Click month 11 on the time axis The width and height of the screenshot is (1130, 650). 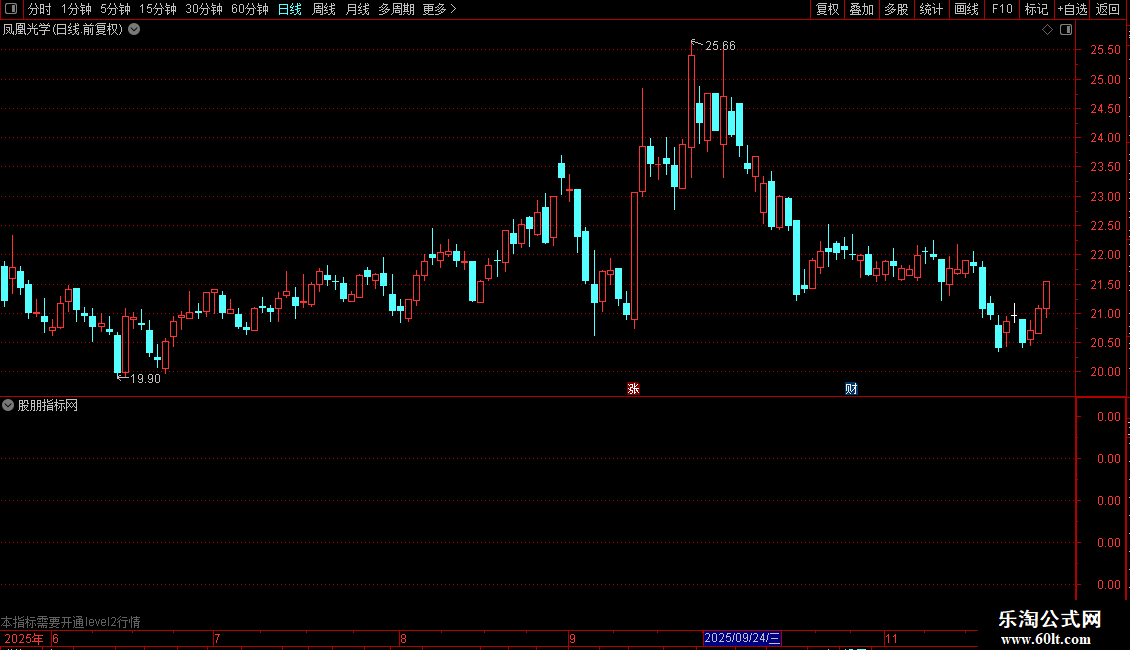(x=891, y=638)
